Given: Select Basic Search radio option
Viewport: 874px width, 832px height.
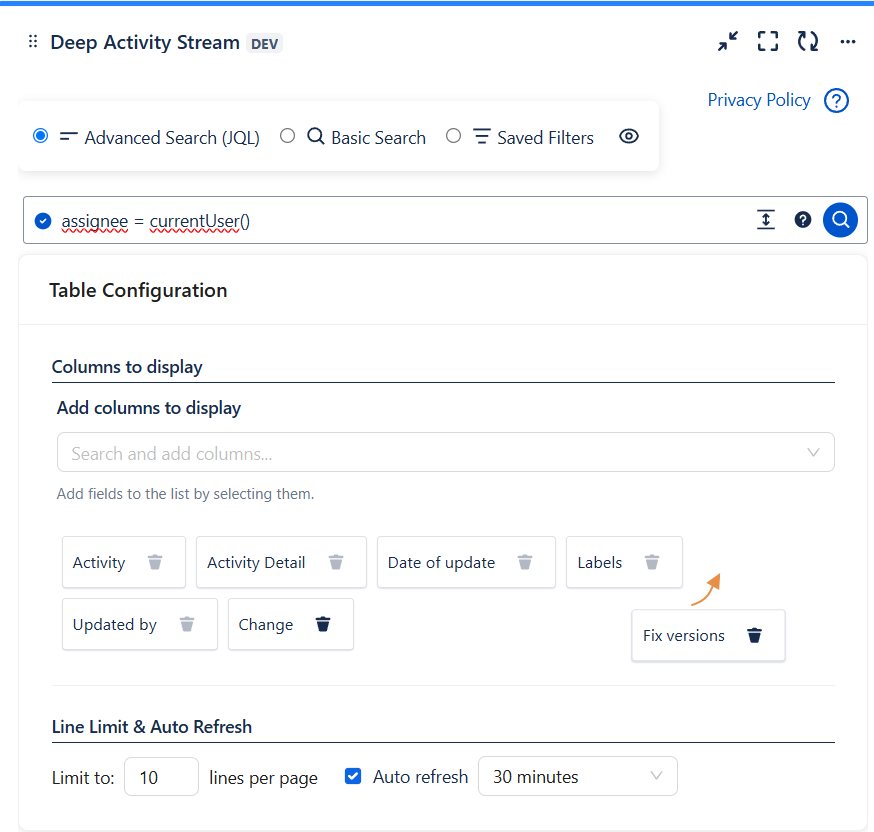Looking at the screenshot, I should coord(288,136).
